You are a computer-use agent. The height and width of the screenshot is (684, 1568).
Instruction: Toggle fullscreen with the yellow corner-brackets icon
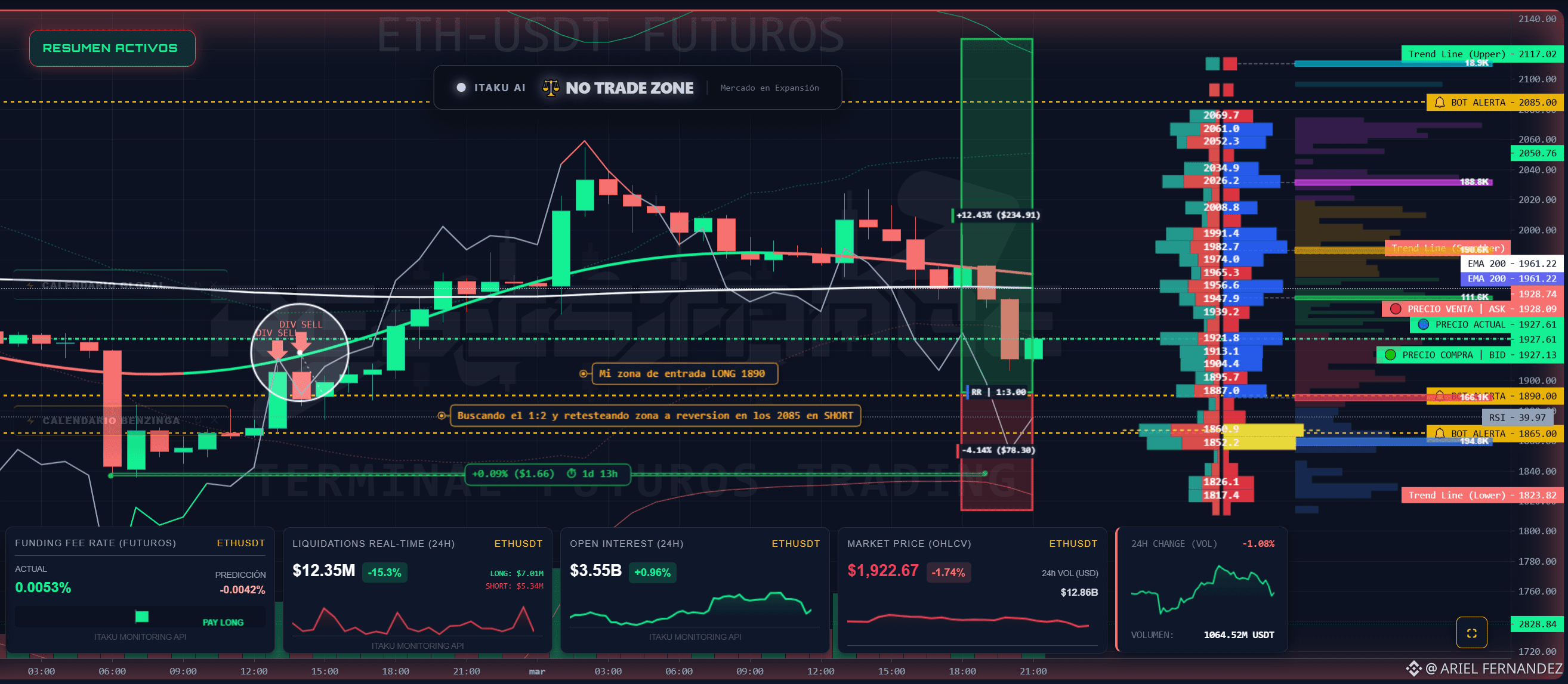click(1472, 633)
